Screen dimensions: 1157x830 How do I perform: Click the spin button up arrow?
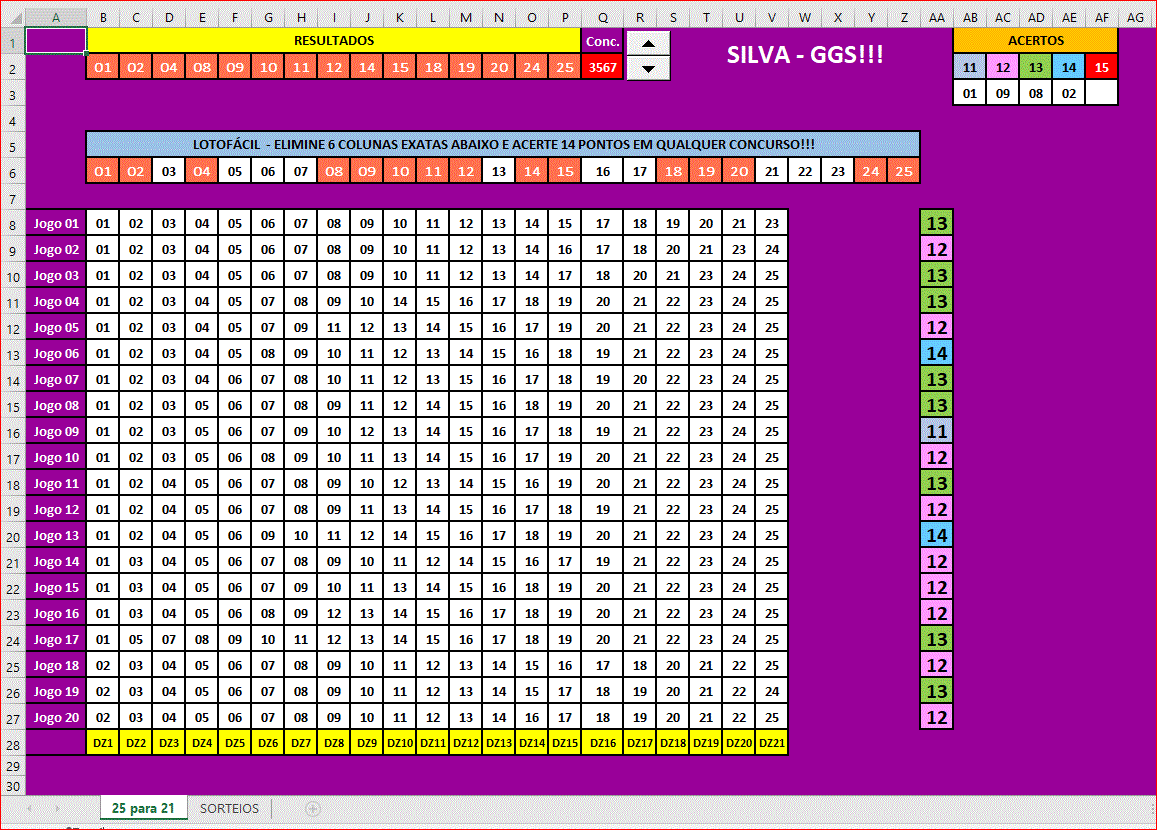pos(648,43)
